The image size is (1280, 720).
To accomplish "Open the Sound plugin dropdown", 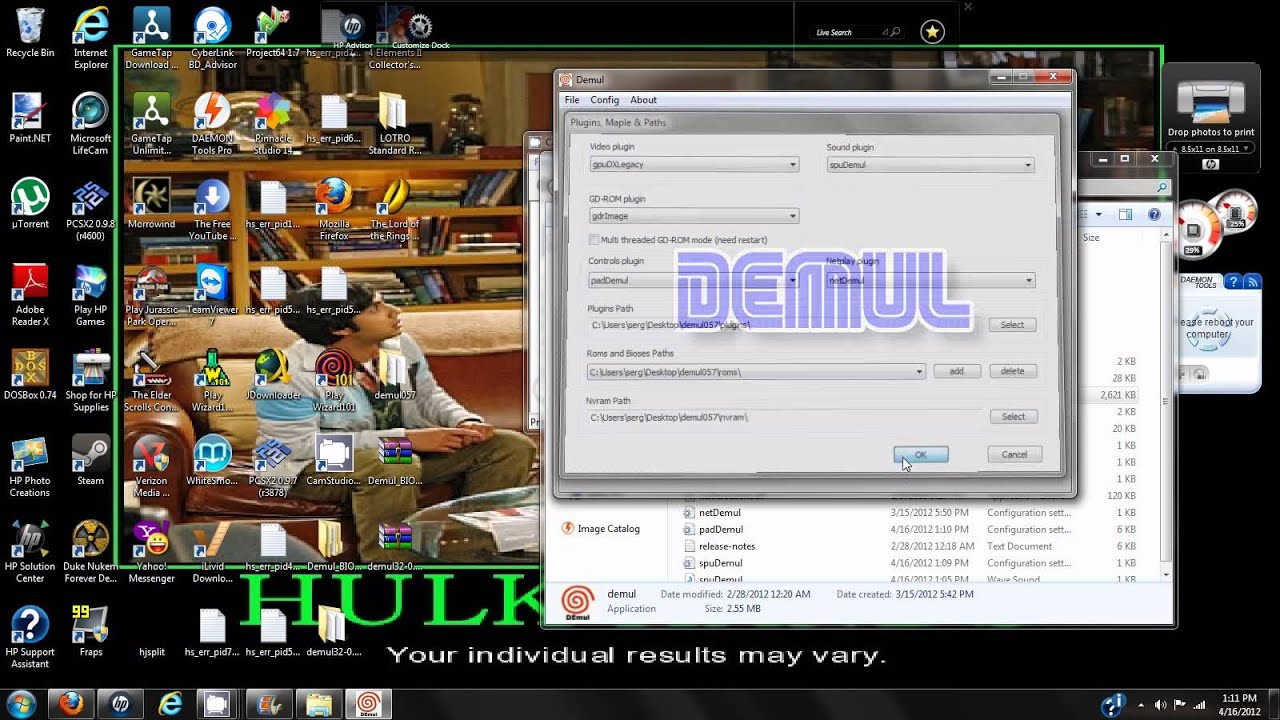I will (x=931, y=164).
